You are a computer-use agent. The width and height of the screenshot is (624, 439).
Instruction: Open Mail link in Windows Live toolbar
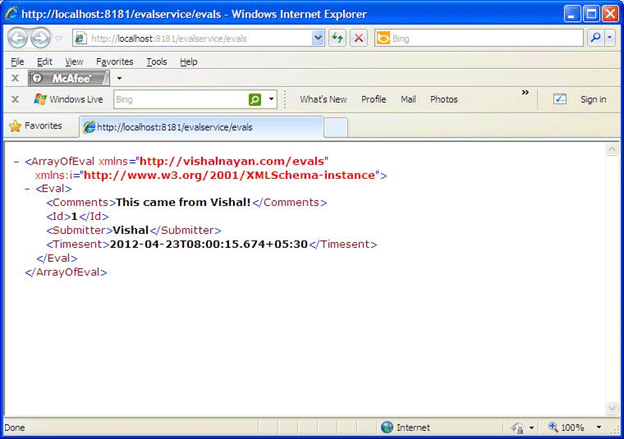[x=408, y=100]
